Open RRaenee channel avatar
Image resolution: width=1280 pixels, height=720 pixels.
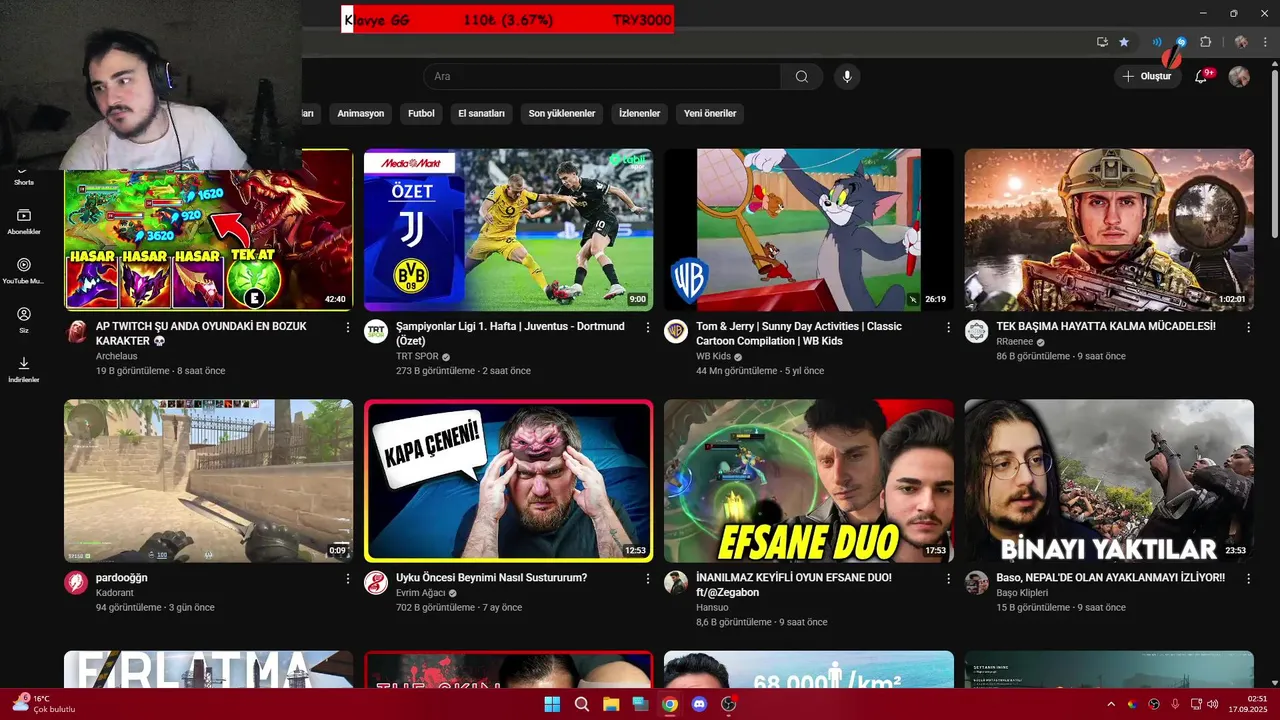click(976, 332)
